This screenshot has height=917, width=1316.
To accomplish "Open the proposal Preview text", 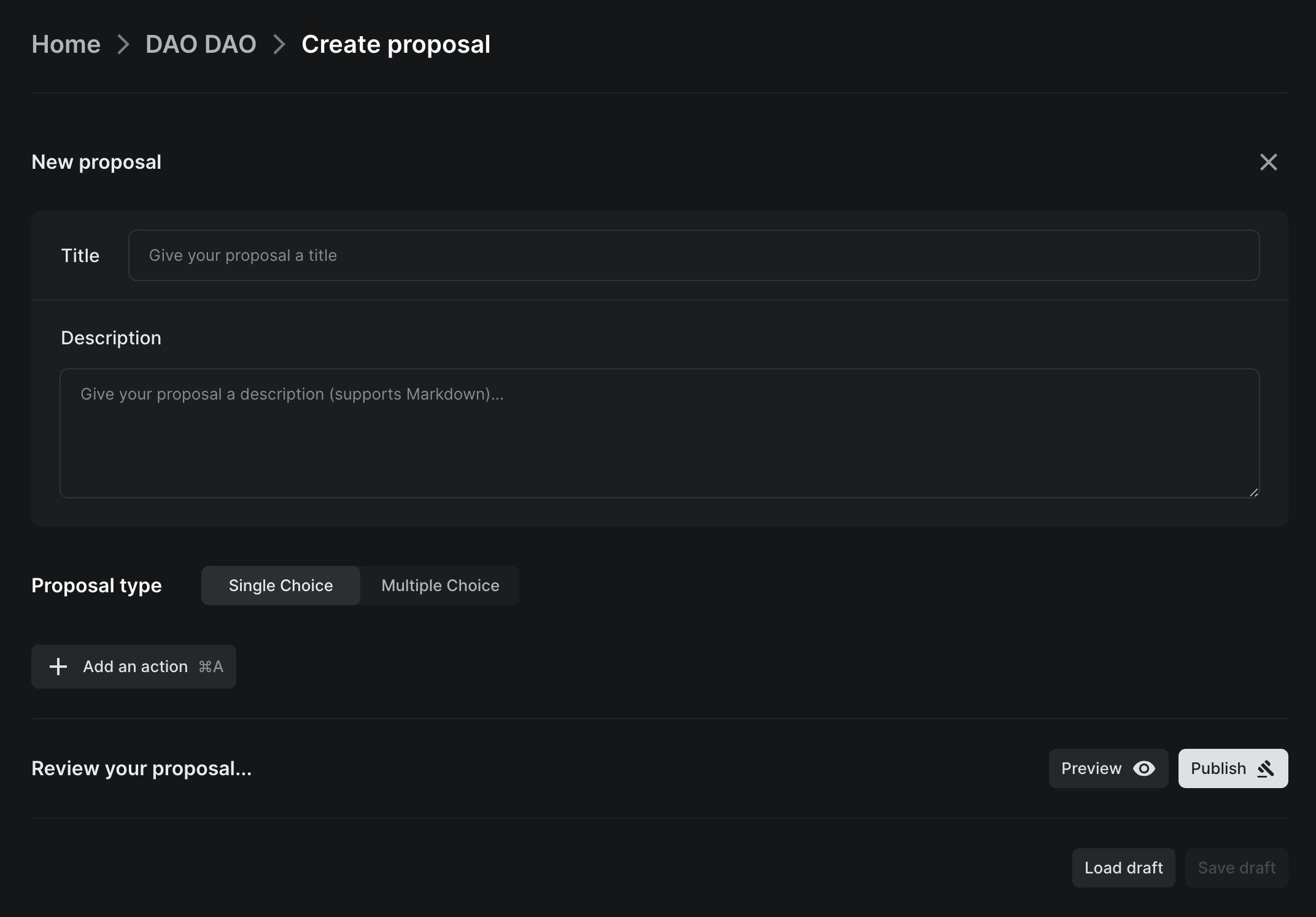I will [x=1091, y=768].
